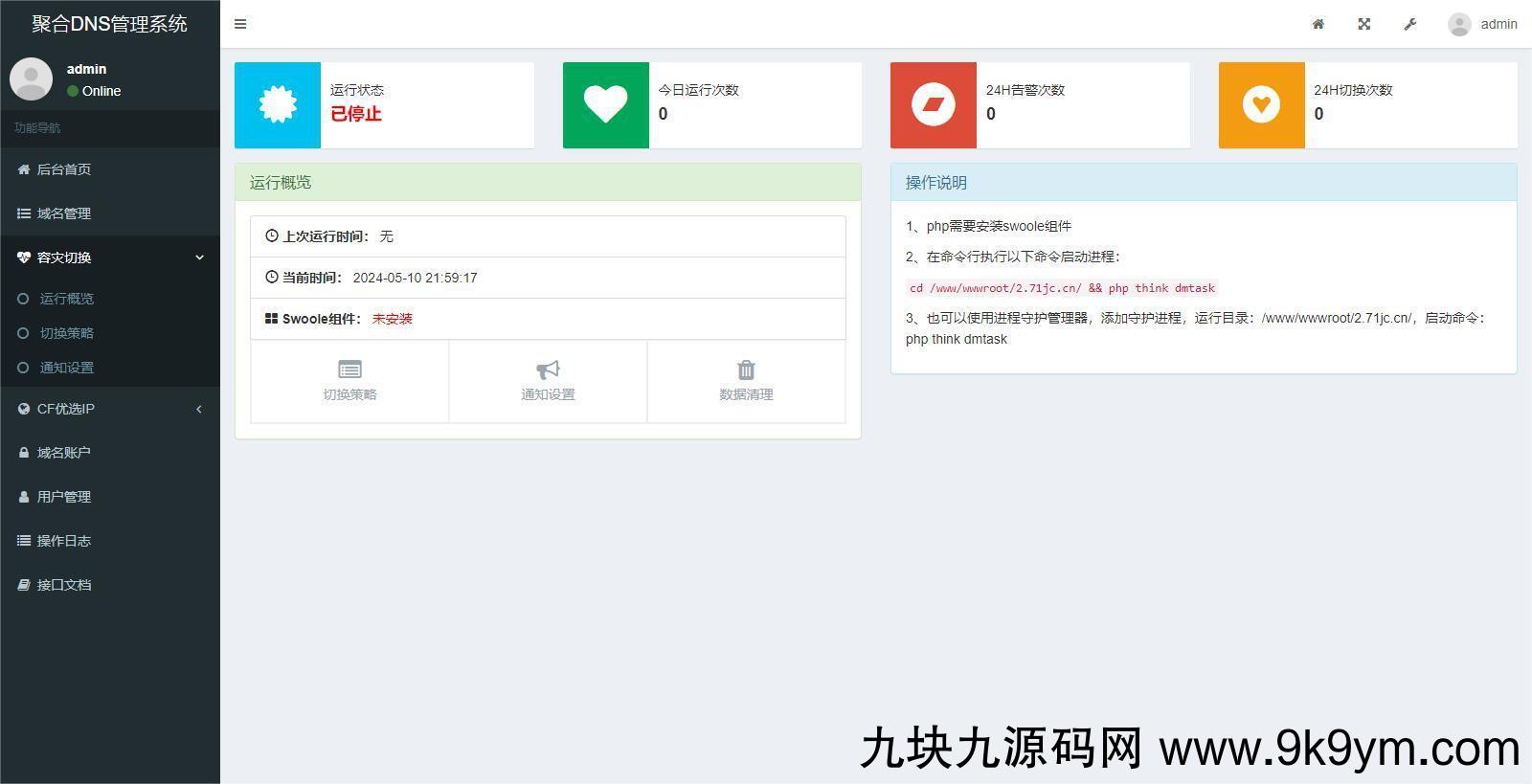Click the 数据清理 trash button
This screenshot has width=1532, height=784.
[x=746, y=381]
